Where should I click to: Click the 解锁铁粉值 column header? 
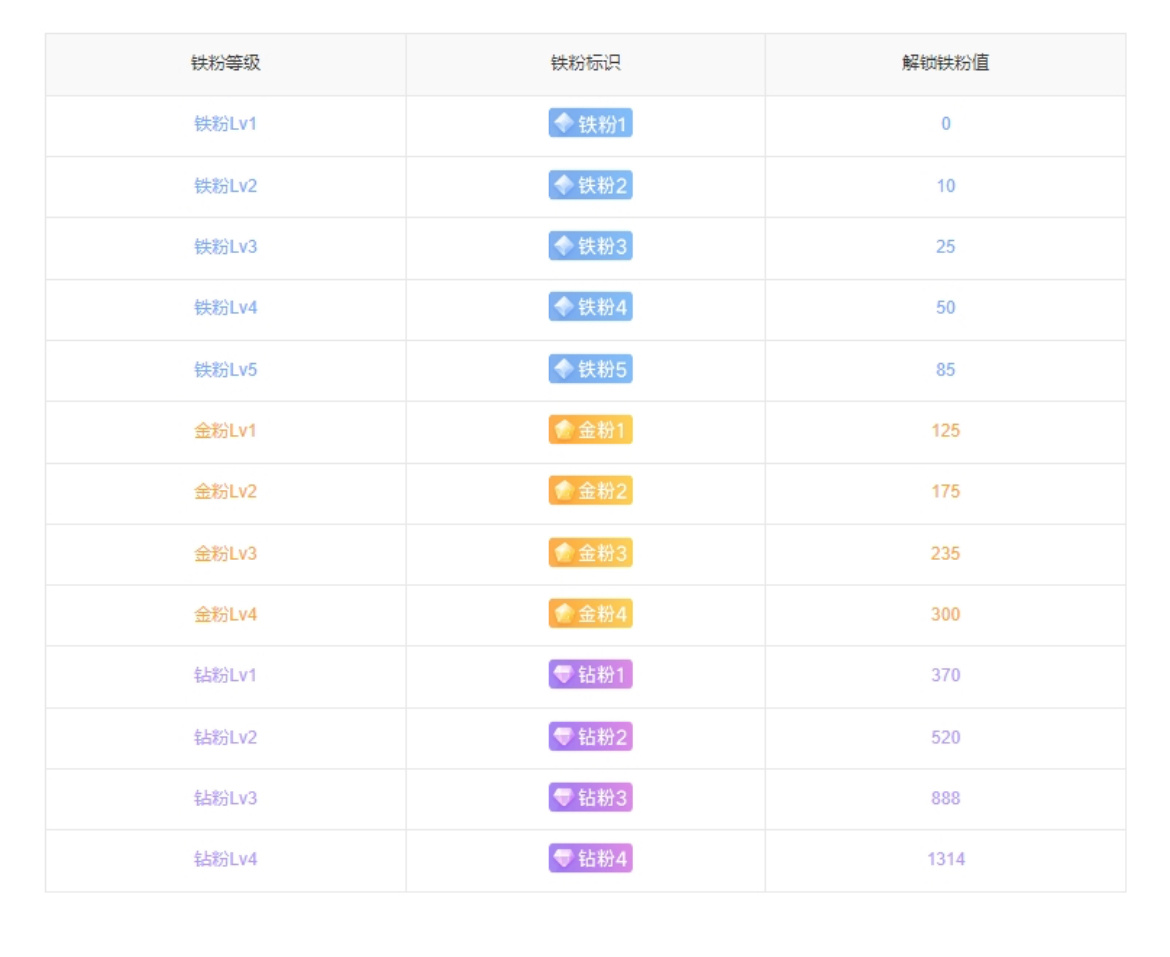pos(945,63)
